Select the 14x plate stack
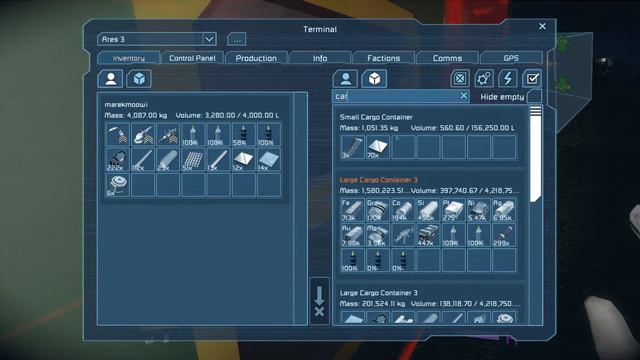Image resolution: width=640 pixels, height=360 pixels. pyautogui.click(x=269, y=160)
